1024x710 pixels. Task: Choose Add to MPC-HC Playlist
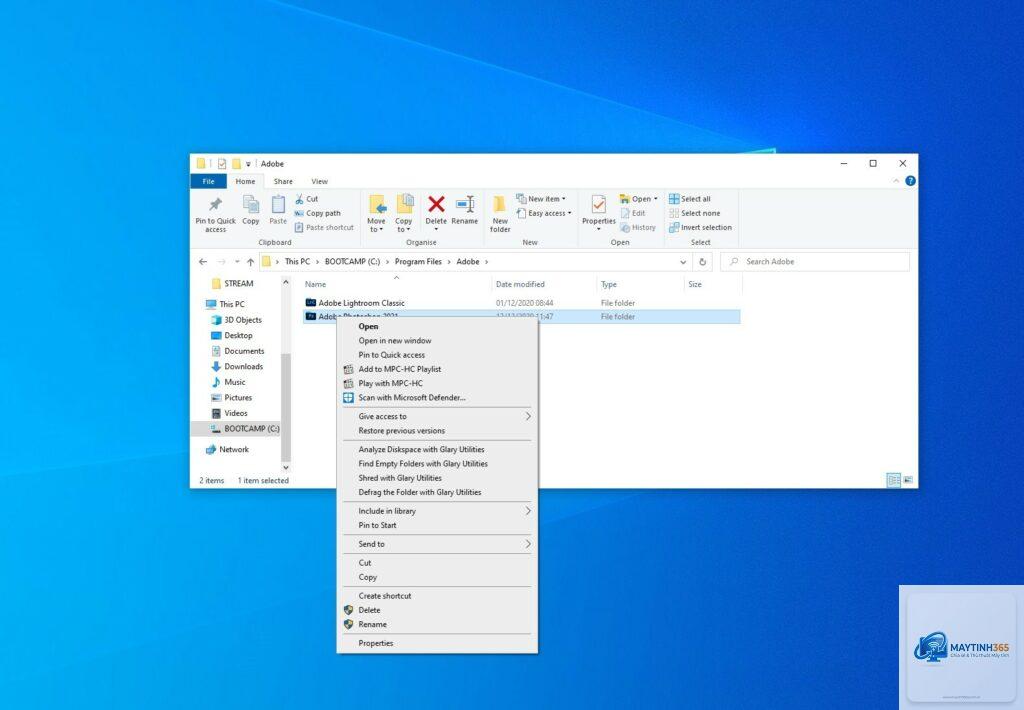[399, 369]
